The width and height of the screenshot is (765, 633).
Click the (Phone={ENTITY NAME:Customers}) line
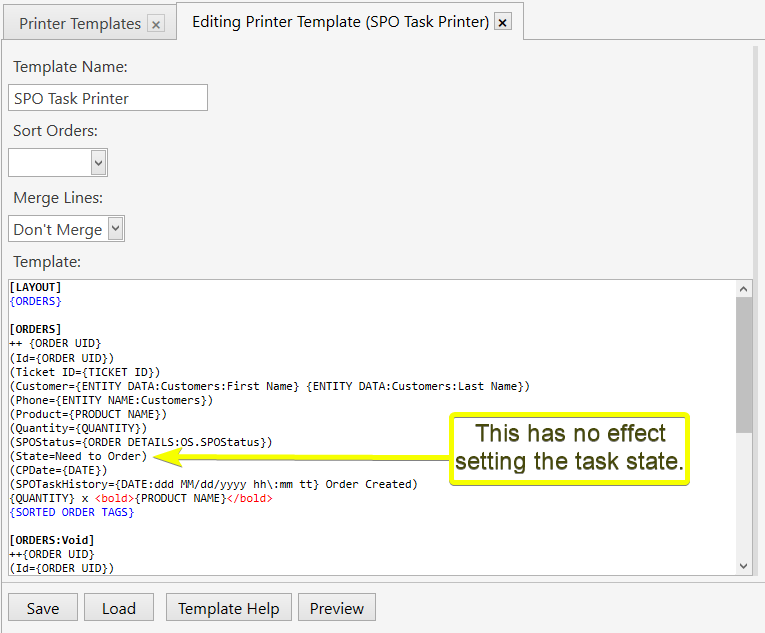[111, 400]
